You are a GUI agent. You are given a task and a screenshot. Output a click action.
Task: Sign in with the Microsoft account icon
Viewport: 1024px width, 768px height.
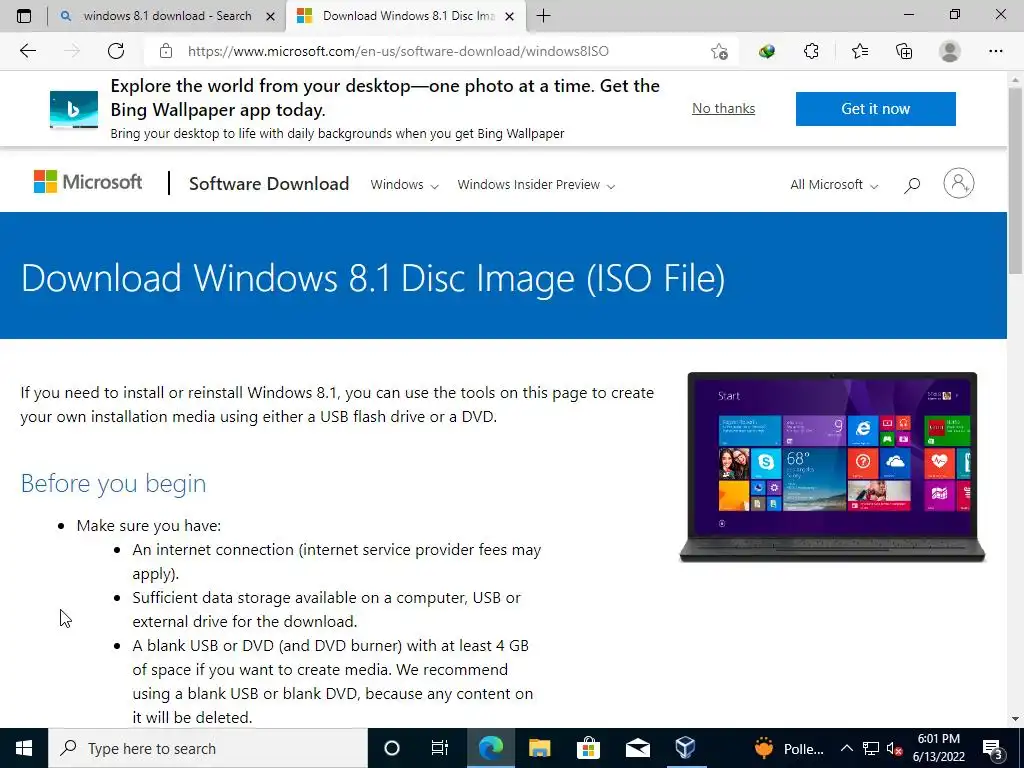958,184
